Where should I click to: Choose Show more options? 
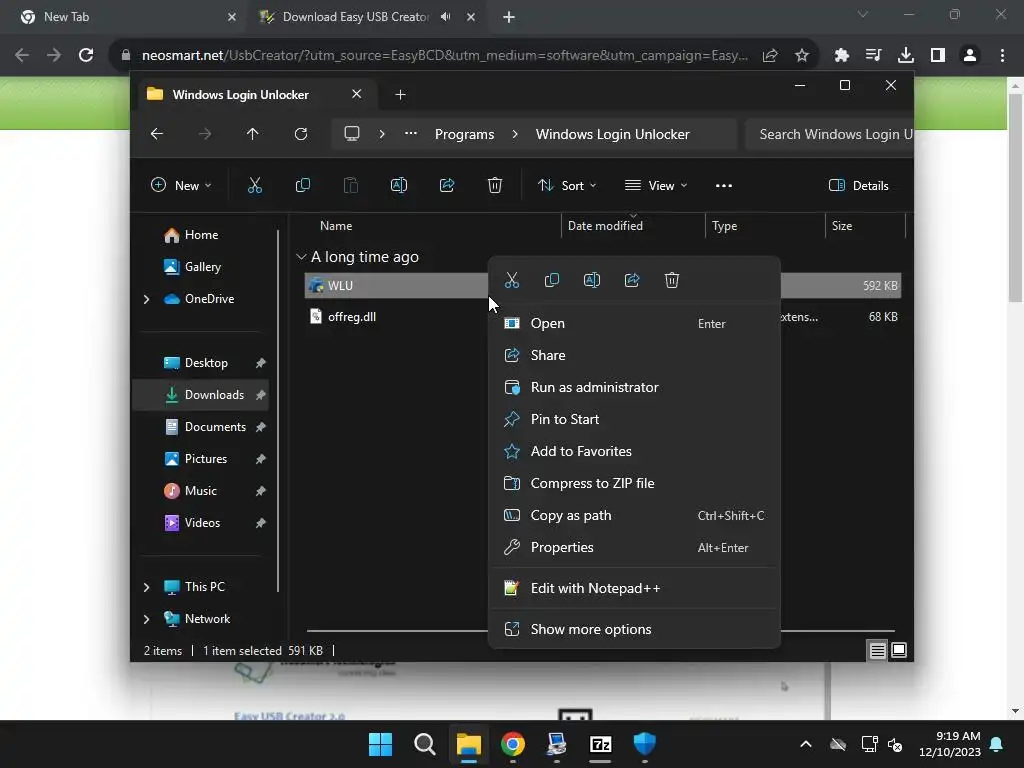(634, 630)
